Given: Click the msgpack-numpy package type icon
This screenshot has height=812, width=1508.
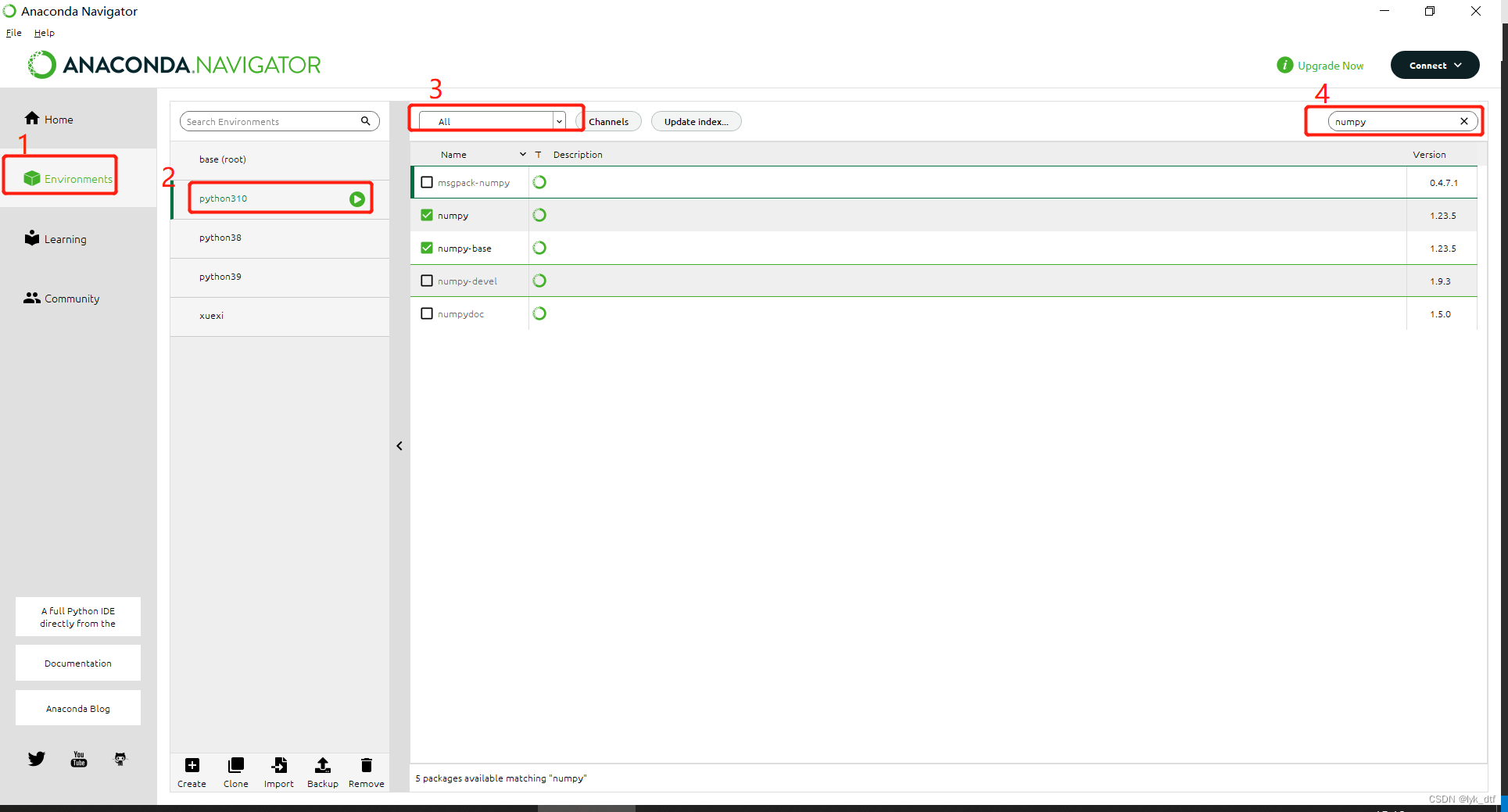Looking at the screenshot, I should click(x=539, y=182).
